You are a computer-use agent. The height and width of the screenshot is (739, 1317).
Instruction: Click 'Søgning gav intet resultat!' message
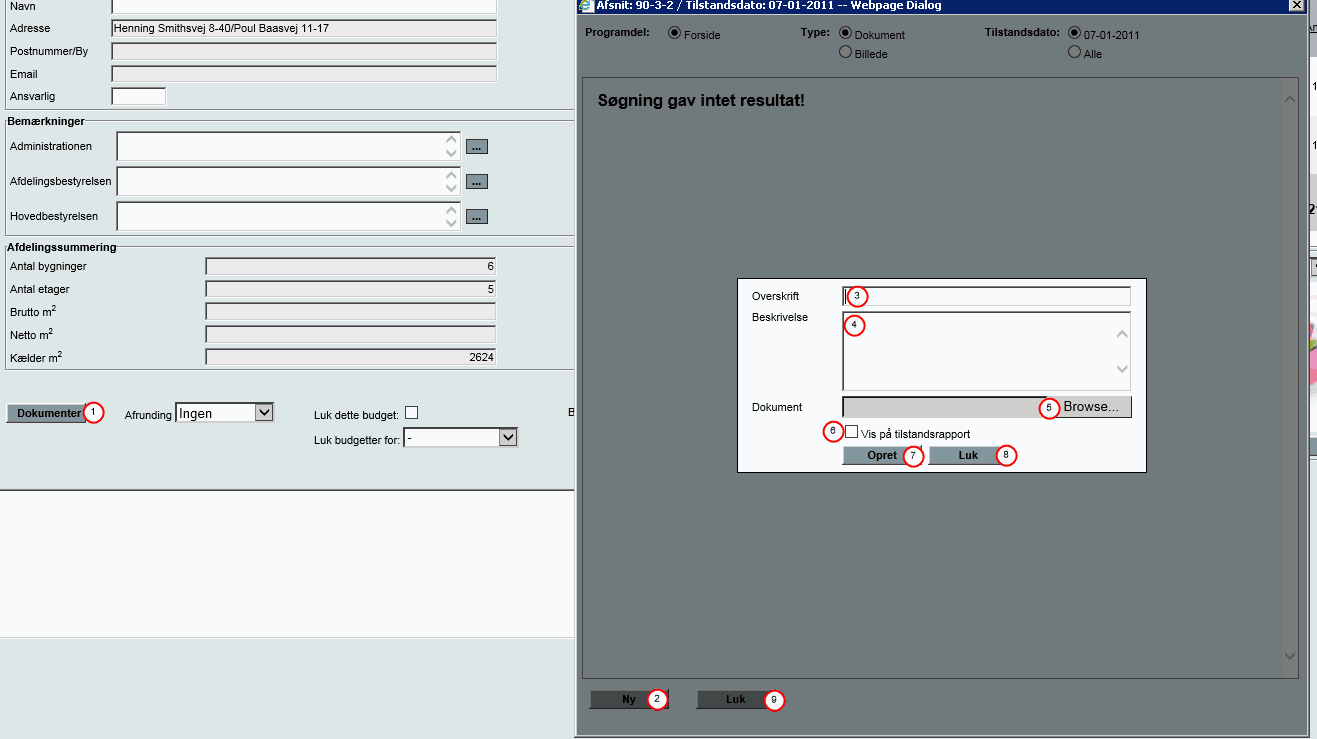pos(701,101)
